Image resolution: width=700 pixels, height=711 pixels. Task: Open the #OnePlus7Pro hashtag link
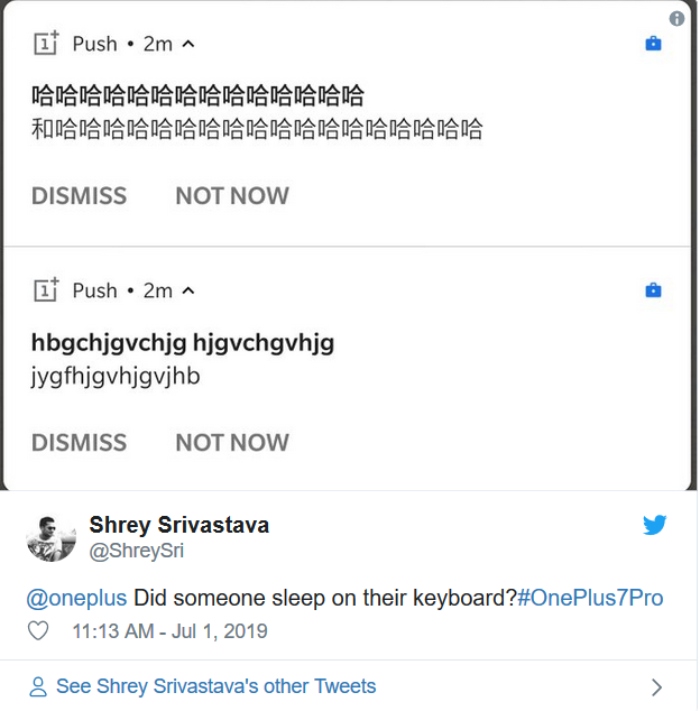point(590,598)
